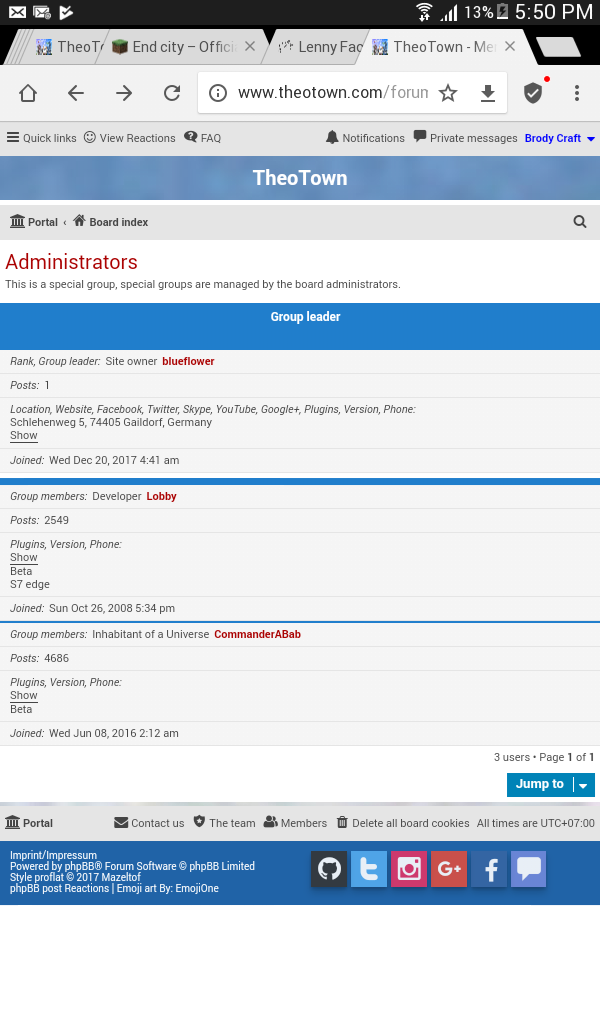
Task: Go to Board index
Action: click(110, 222)
